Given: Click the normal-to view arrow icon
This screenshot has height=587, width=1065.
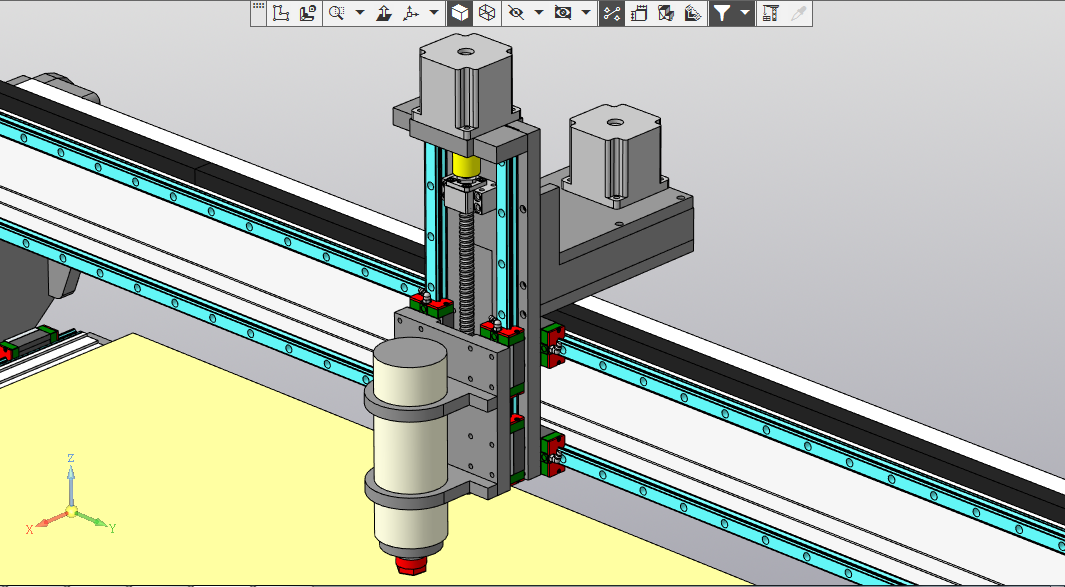Looking at the screenshot, I should (384, 13).
